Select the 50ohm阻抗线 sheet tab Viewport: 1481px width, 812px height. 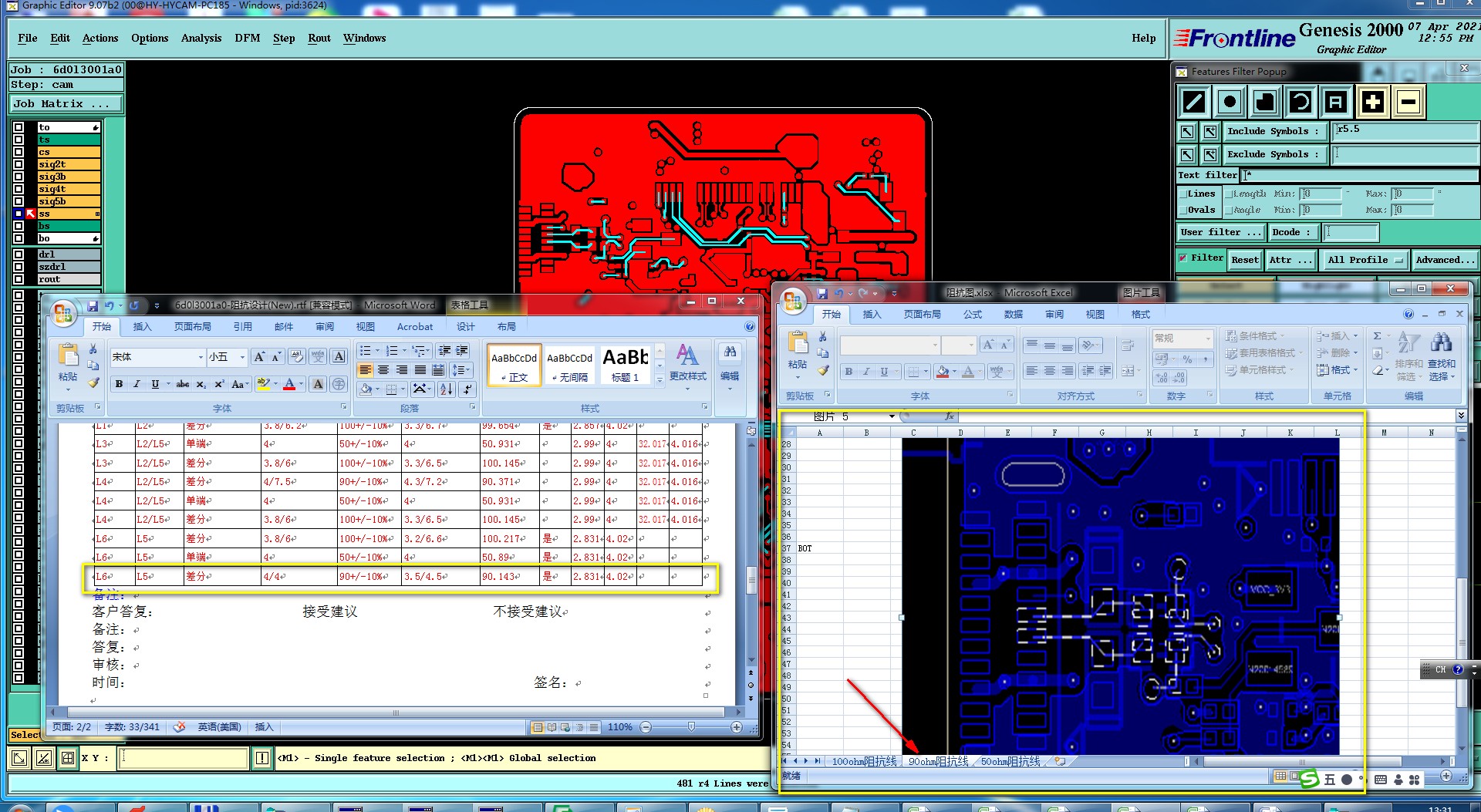click(1010, 762)
